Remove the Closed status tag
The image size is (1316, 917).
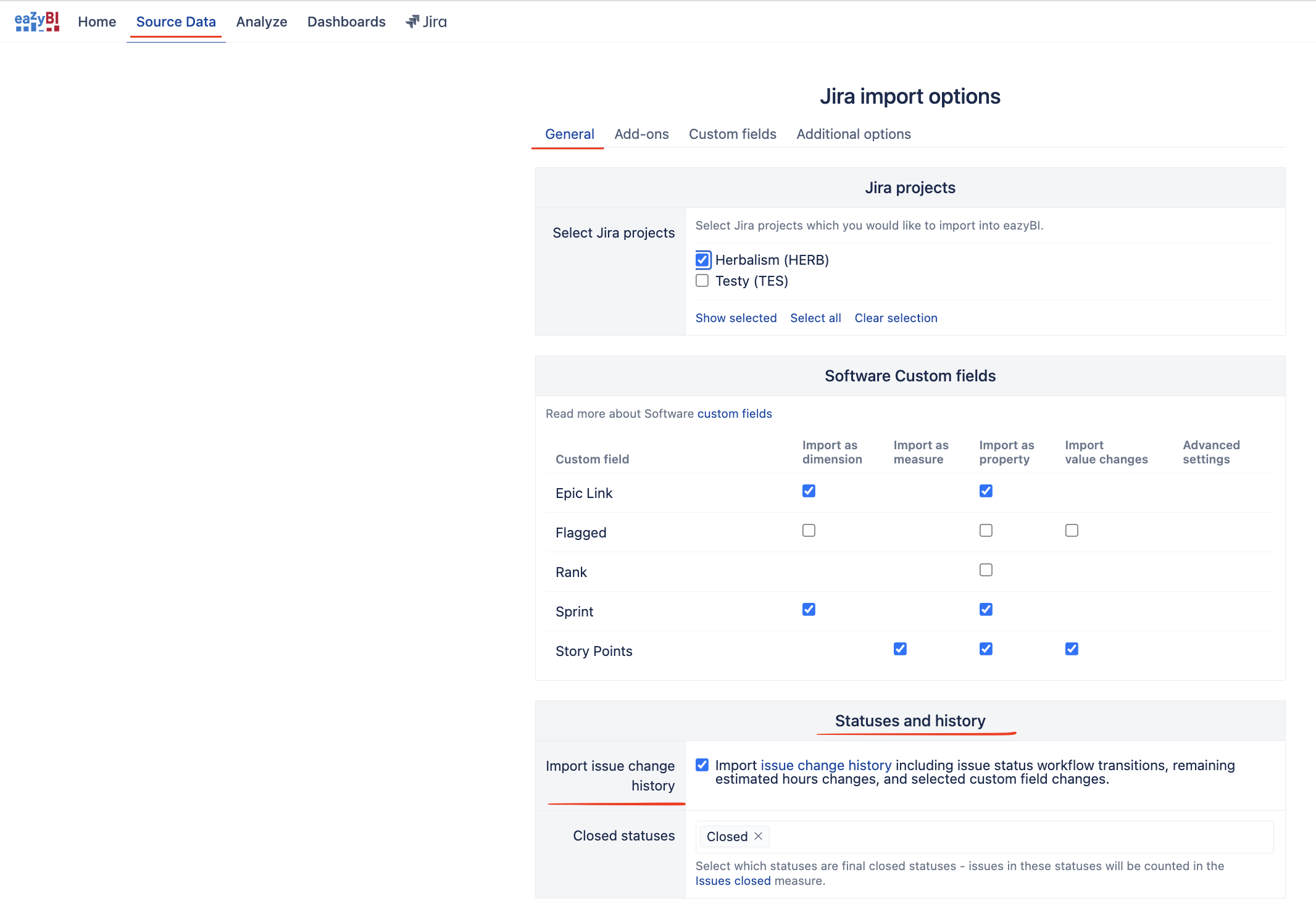coord(759,836)
